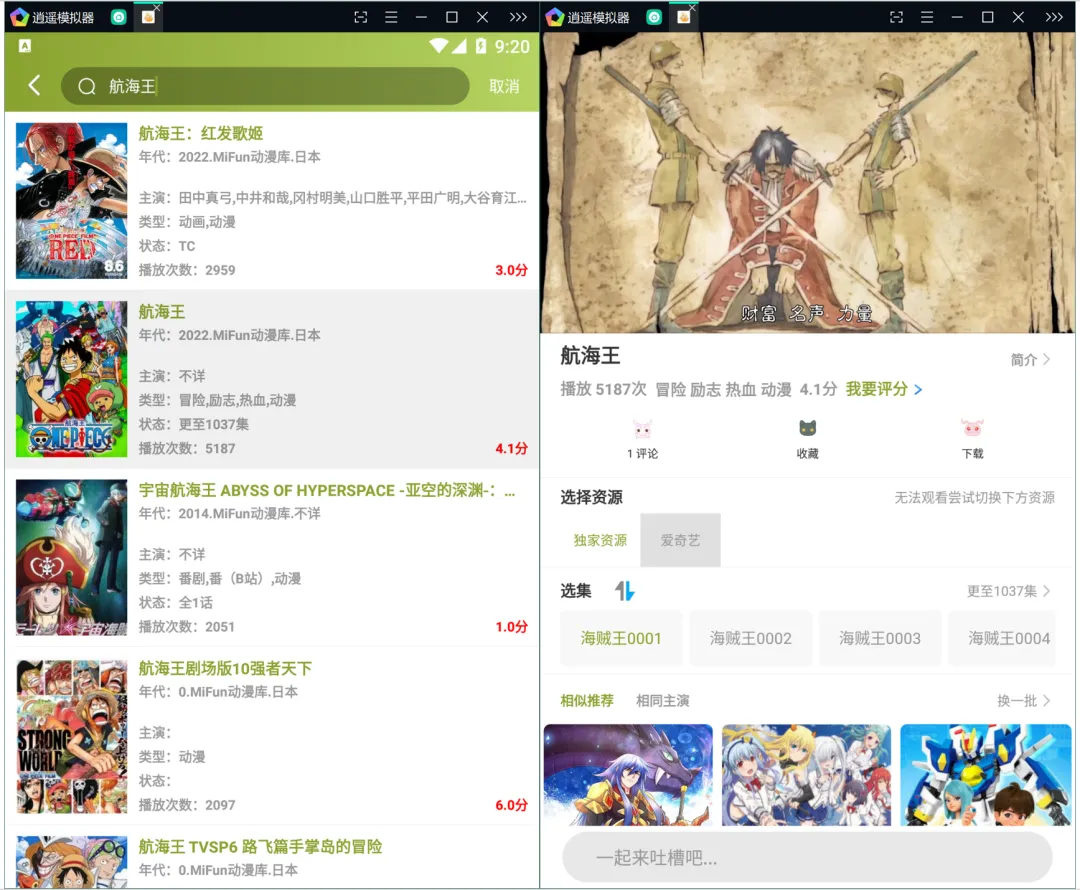This screenshot has height=890, width=1080.
Task: Open 航海王：红发歌姬 poster thumbnail
Action: 72,200
